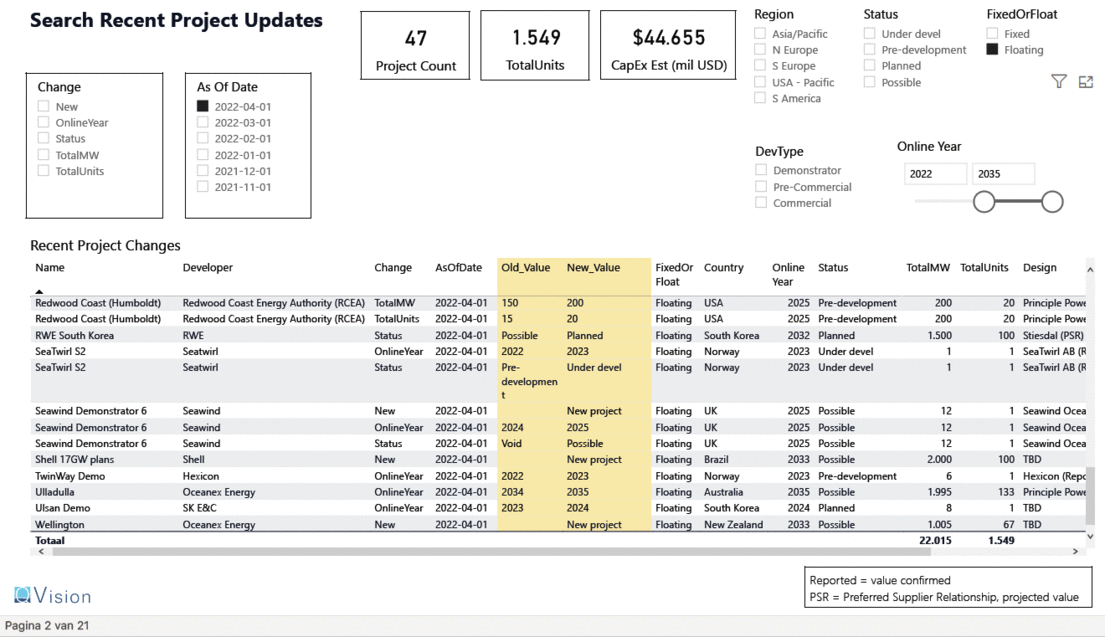This screenshot has width=1105, height=638.
Task: Click the Name column sort arrow
Action: pyautogui.click(x=39, y=291)
